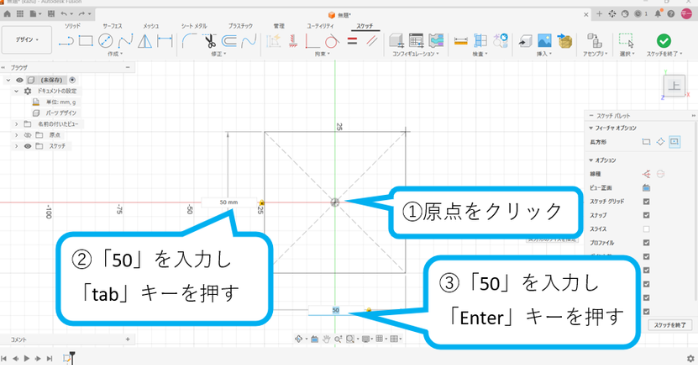Select the Circle sketch tool
Image resolution: width=698 pixels, height=365 pixels.
tap(106, 41)
